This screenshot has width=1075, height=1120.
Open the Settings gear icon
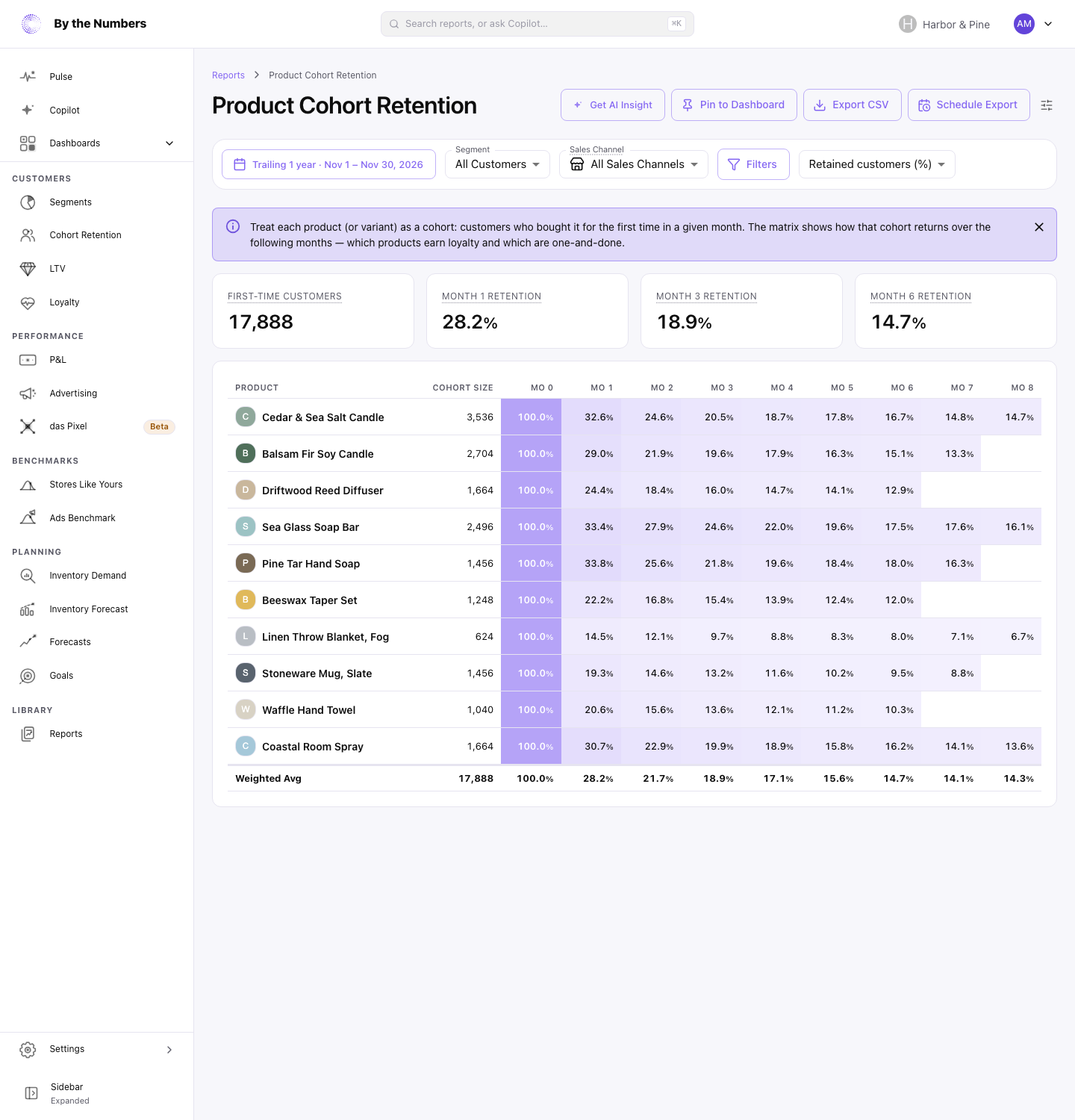coord(28,1050)
